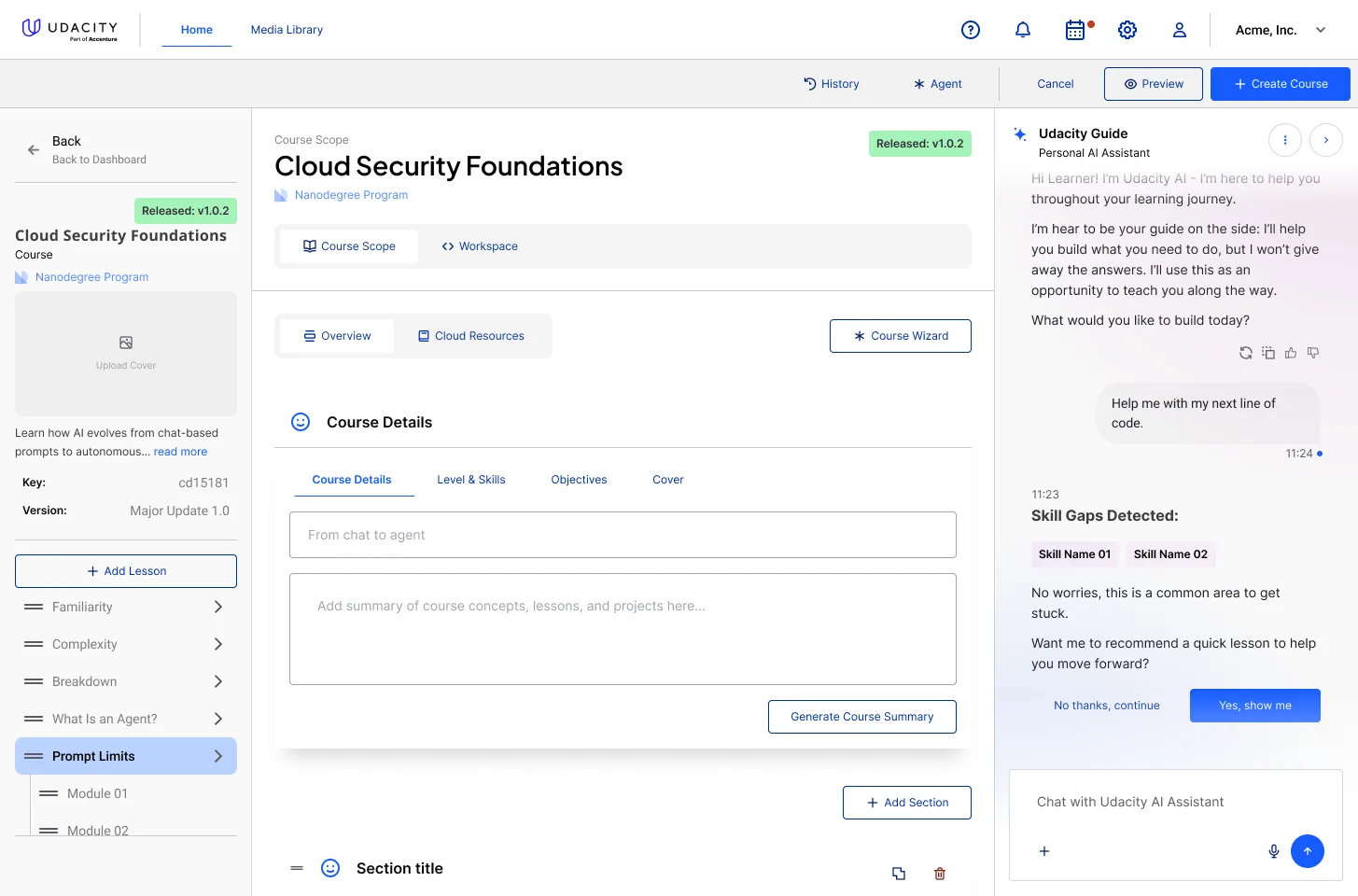Open the Cover tab
This screenshot has height=896, width=1358.
tap(668, 480)
